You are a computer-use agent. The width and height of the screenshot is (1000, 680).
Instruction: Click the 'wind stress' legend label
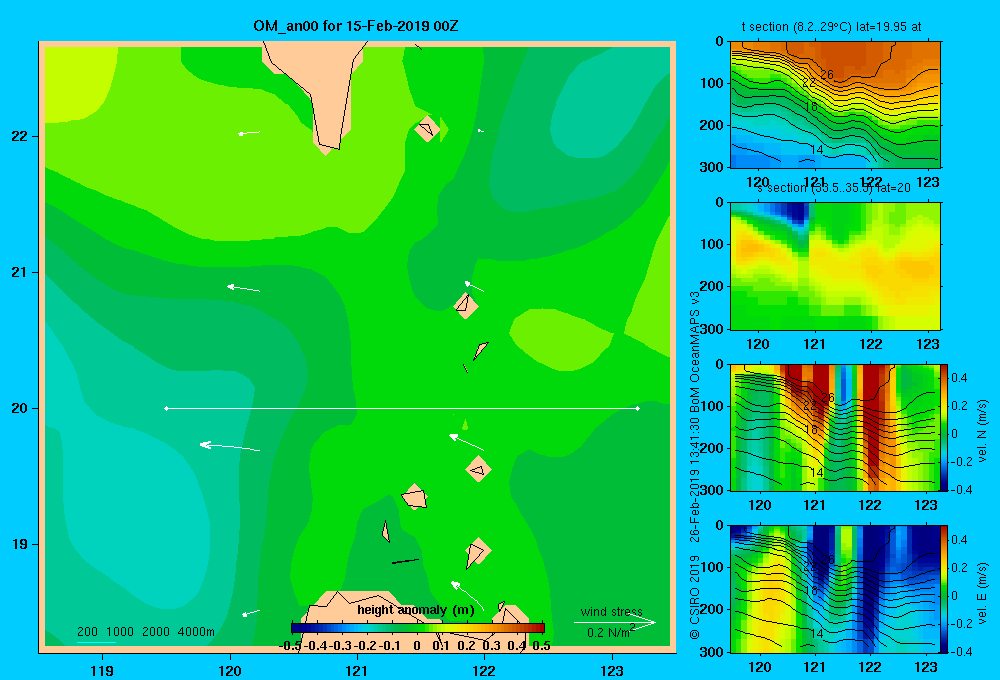point(612,611)
